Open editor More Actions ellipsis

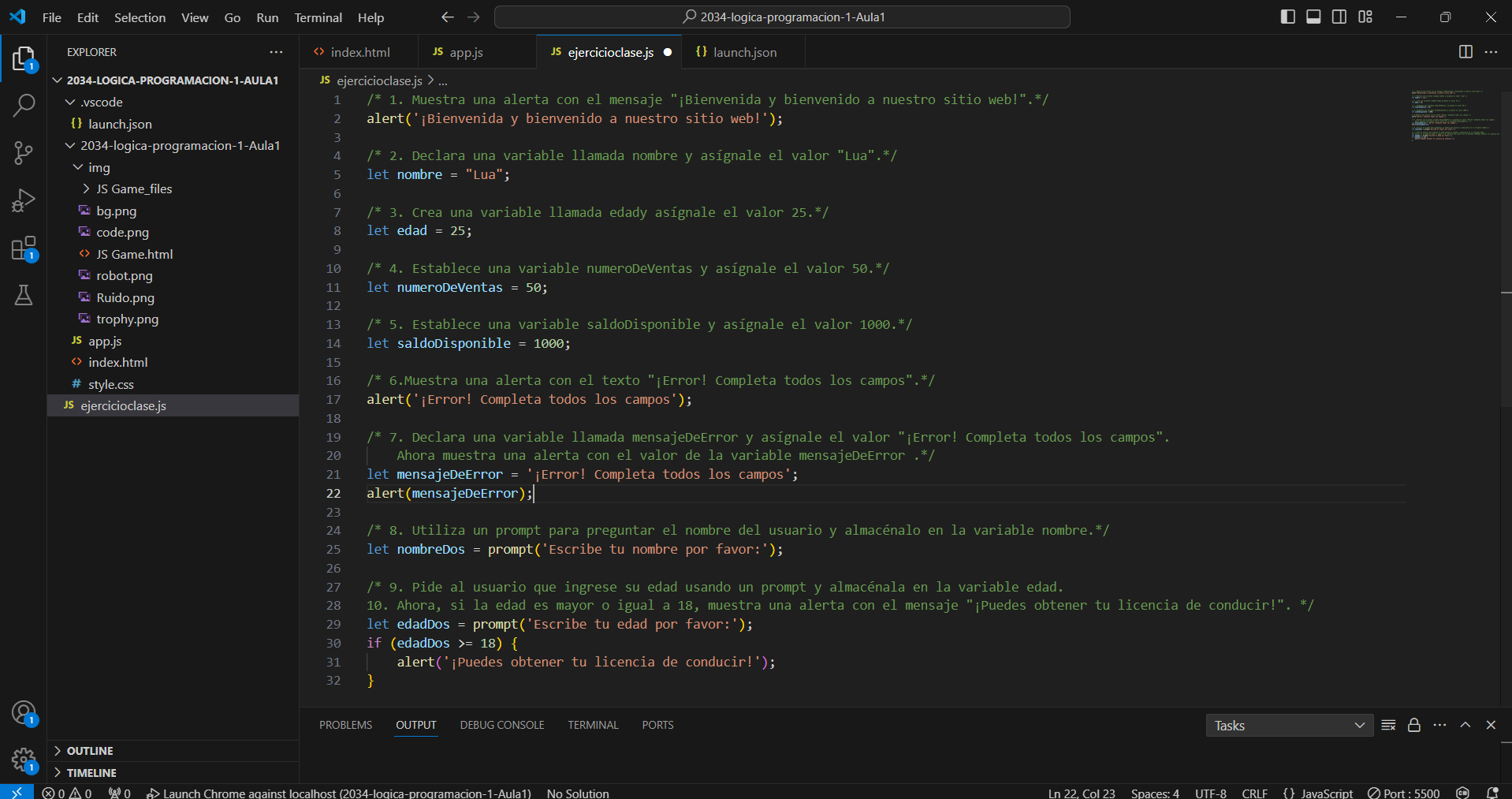coord(1491,52)
